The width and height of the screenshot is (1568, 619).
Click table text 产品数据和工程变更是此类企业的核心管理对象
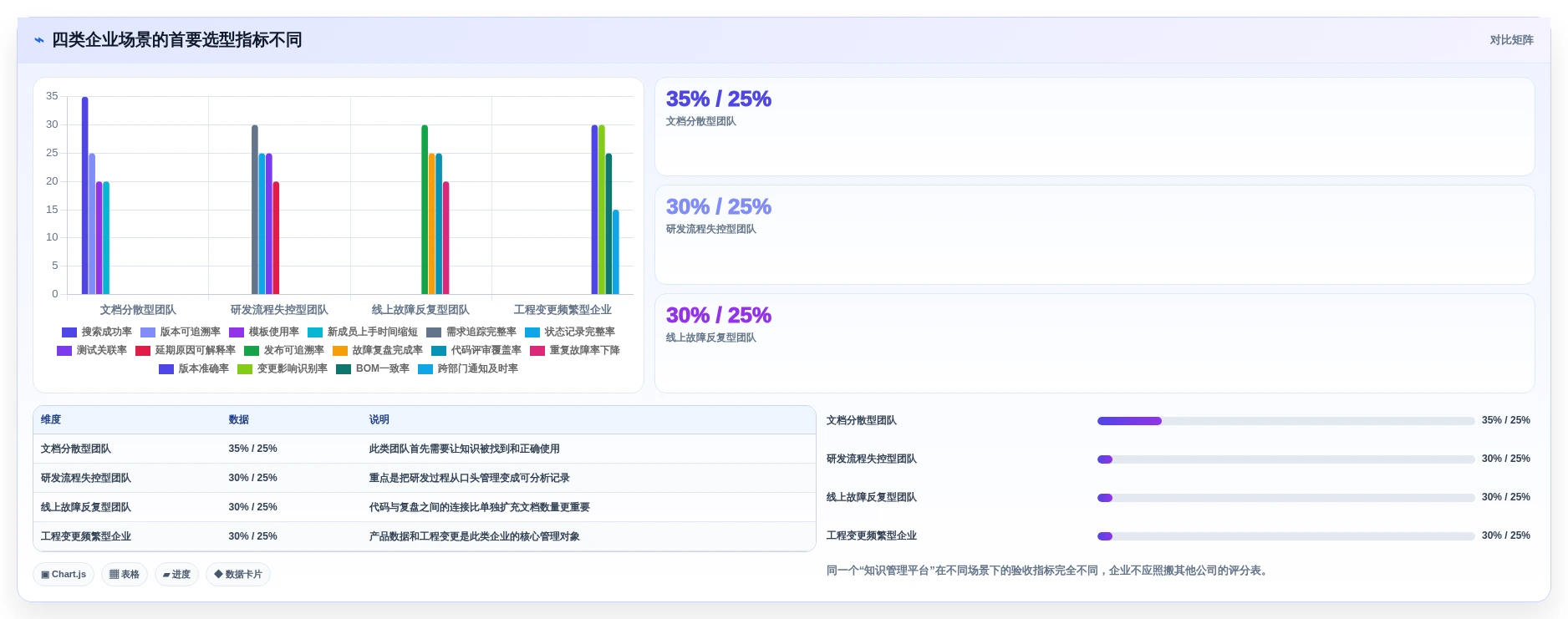[475, 536]
